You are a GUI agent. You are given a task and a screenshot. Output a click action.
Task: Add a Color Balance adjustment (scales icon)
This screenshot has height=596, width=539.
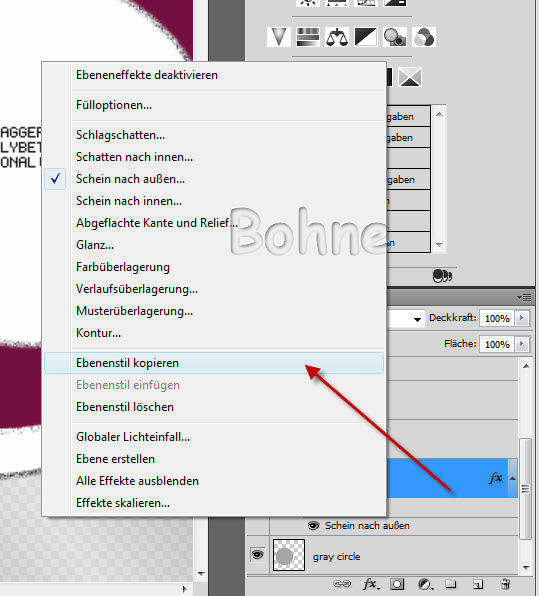point(337,37)
